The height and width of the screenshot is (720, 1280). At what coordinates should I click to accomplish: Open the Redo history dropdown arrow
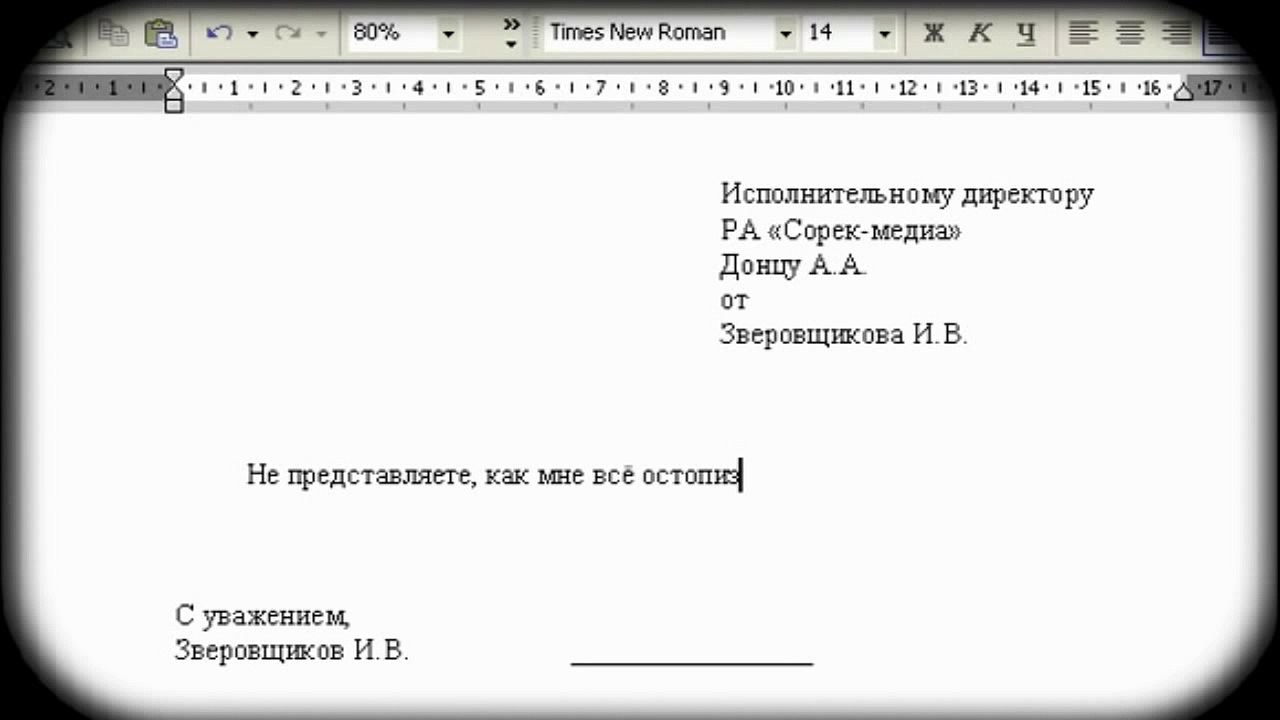(321, 34)
